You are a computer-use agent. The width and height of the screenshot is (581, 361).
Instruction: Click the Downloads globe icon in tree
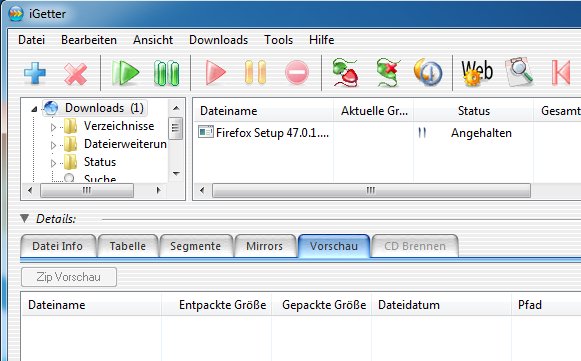51,107
